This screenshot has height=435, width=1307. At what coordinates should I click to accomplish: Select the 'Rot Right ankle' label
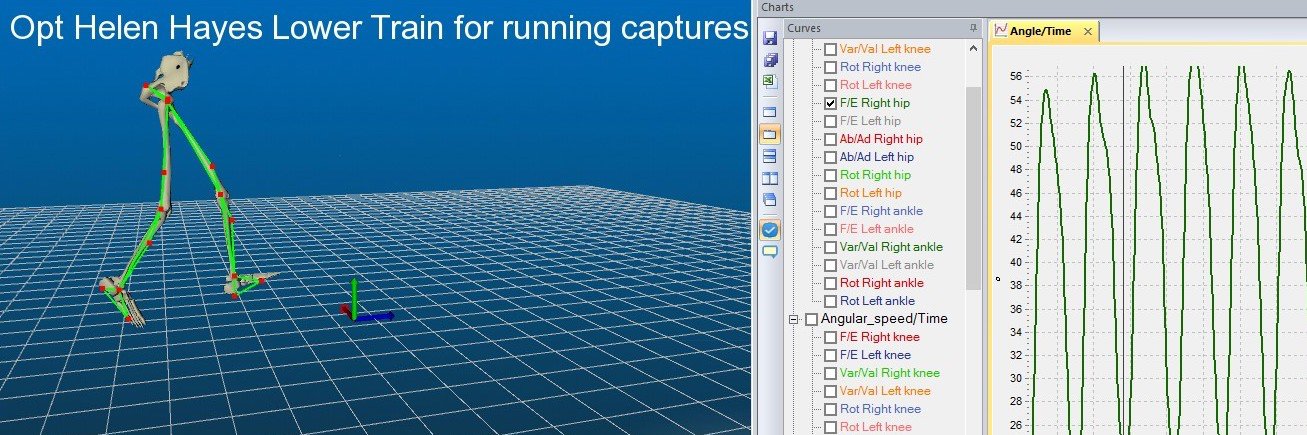pos(881,283)
